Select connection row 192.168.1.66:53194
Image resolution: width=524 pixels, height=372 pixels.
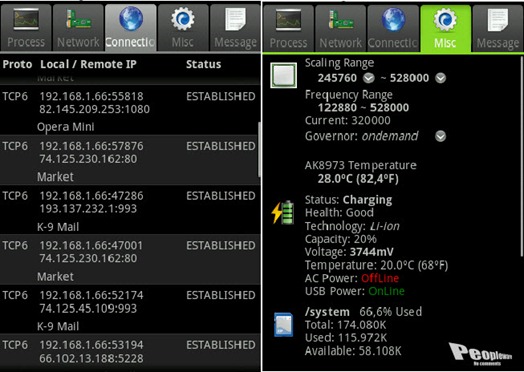(130, 352)
